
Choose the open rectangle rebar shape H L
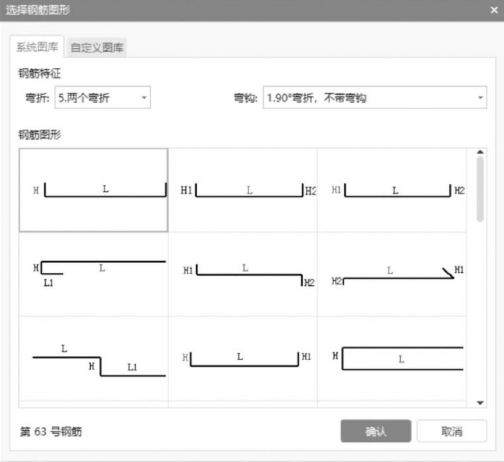click(x=392, y=359)
